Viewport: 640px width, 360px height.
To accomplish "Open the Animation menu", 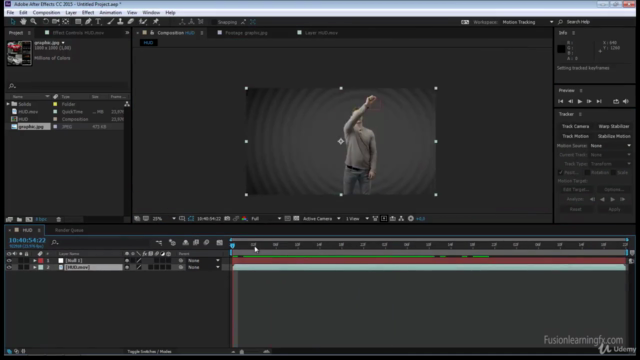I will click(x=110, y=13).
